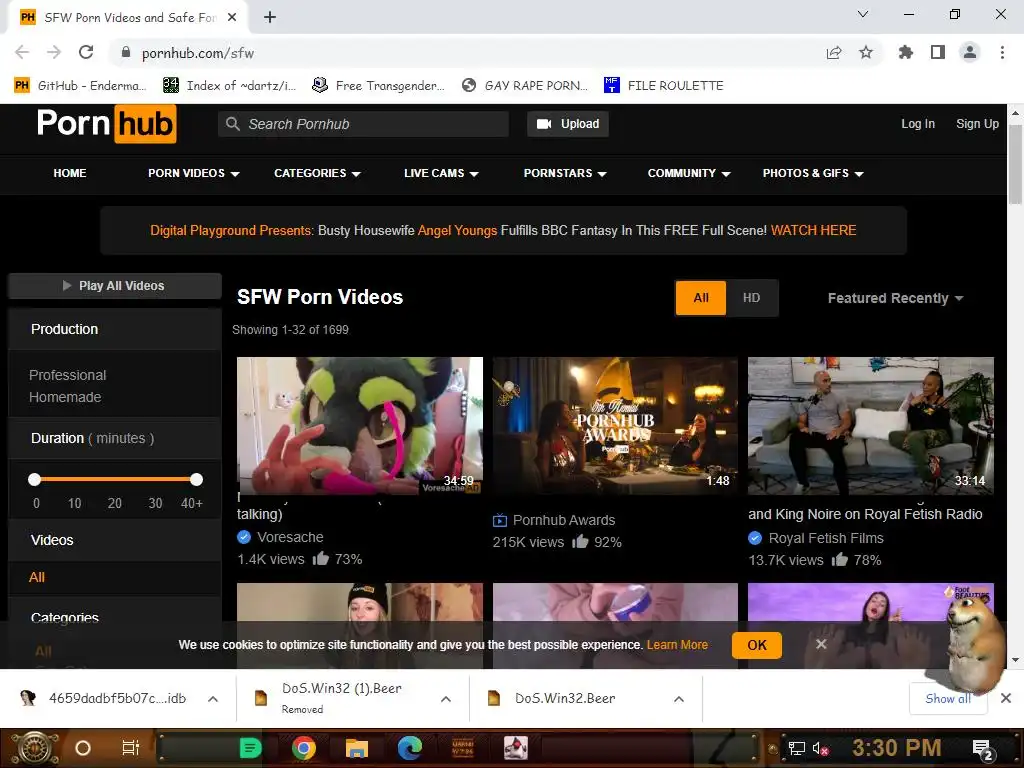Reload the current page
Image resolution: width=1024 pixels, height=768 pixels.
pos(86,52)
